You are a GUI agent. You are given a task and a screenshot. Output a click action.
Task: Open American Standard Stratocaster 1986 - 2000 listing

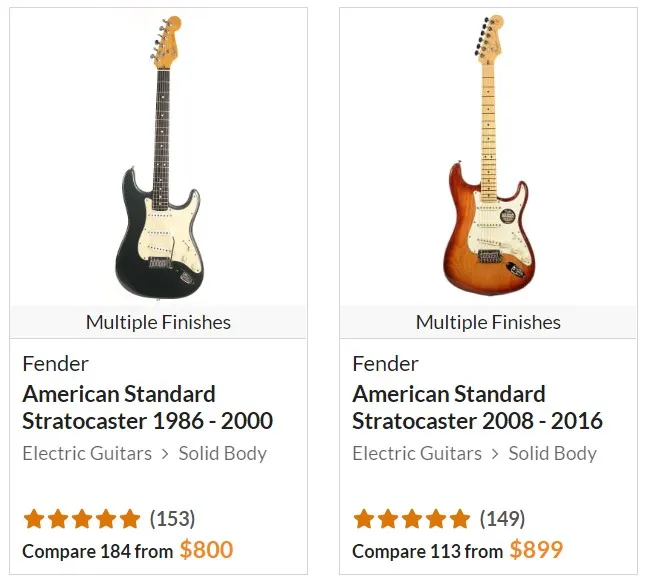147,407
